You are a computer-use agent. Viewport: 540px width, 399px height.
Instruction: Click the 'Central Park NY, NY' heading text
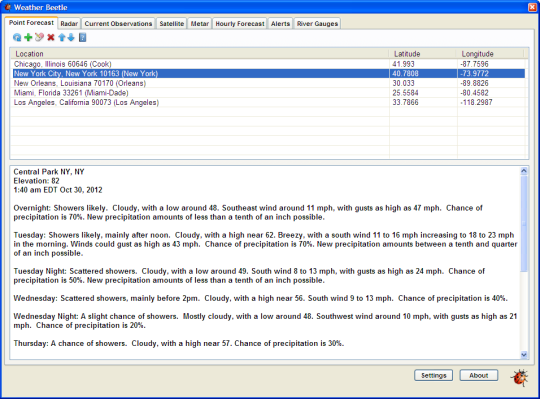(49, 172)
